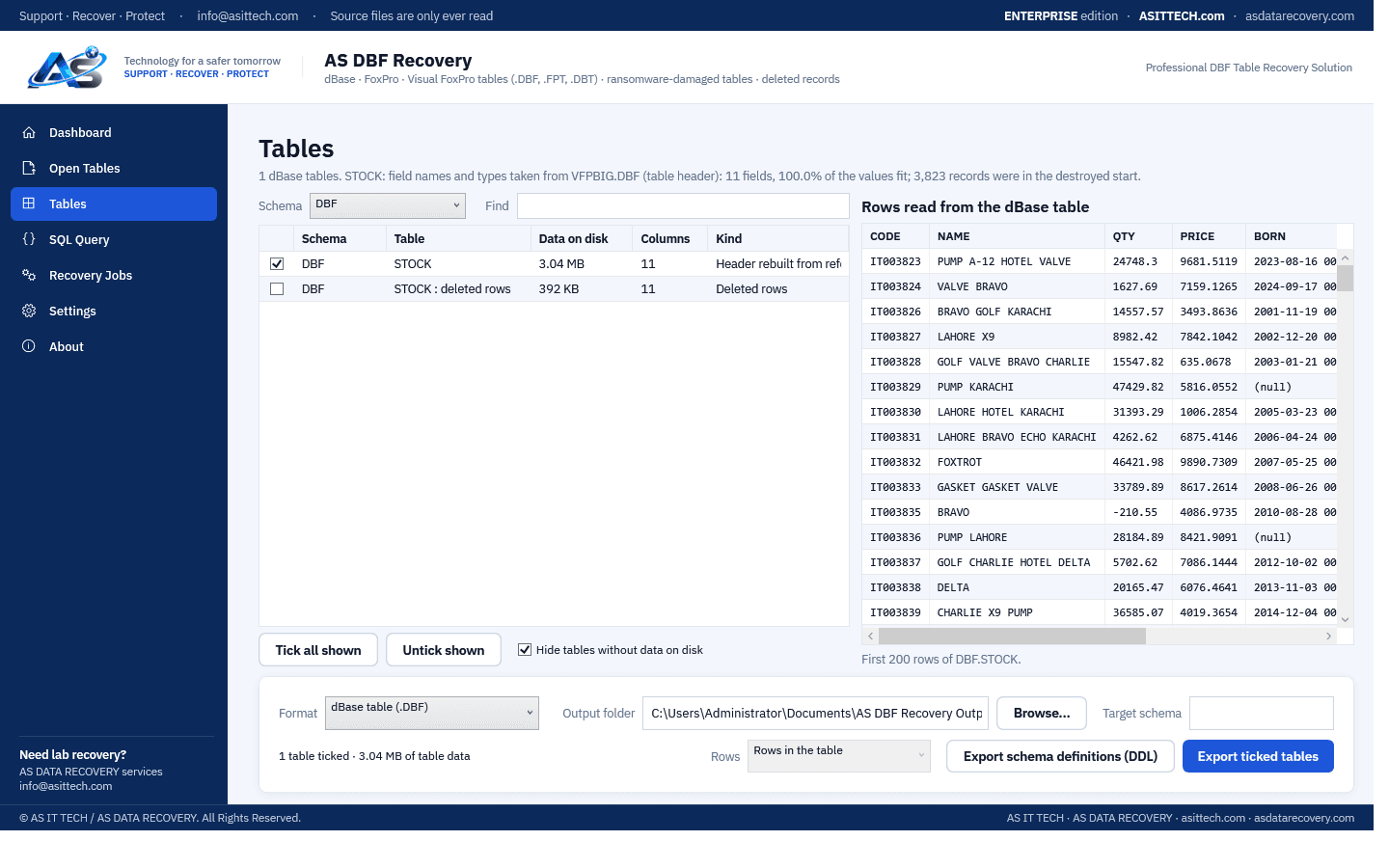Click the Settings gear icon
1389x868 pixels.
pyautogui.click(x=29, y=311)
